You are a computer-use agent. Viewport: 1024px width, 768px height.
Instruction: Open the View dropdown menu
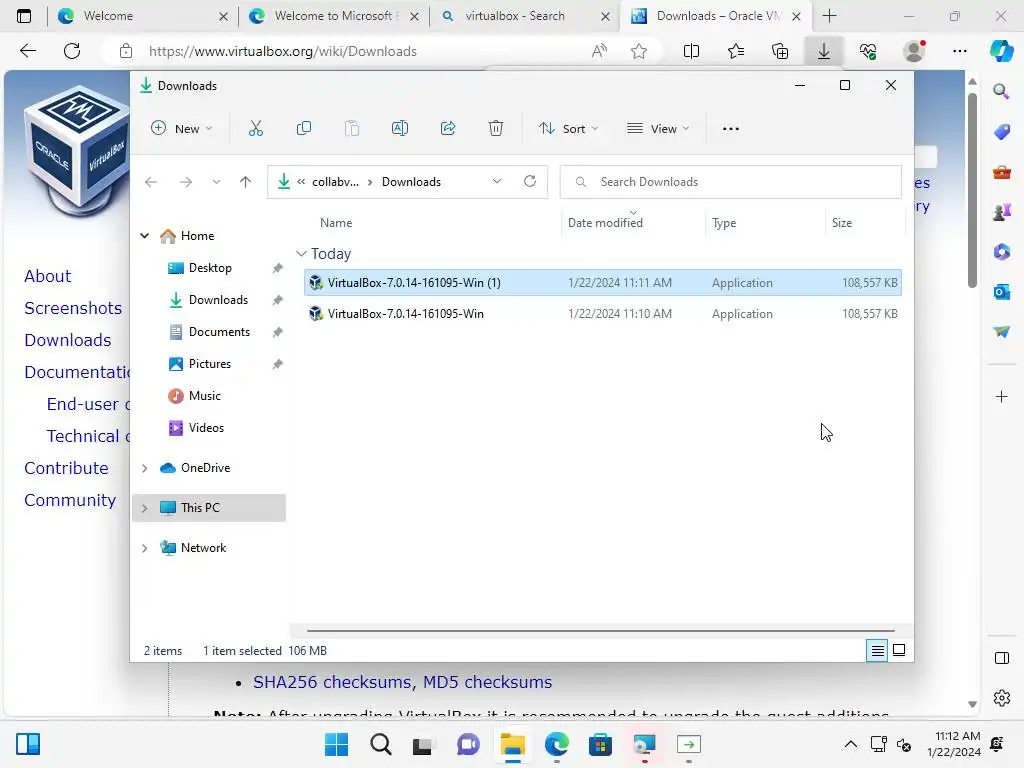click(658, 129)
